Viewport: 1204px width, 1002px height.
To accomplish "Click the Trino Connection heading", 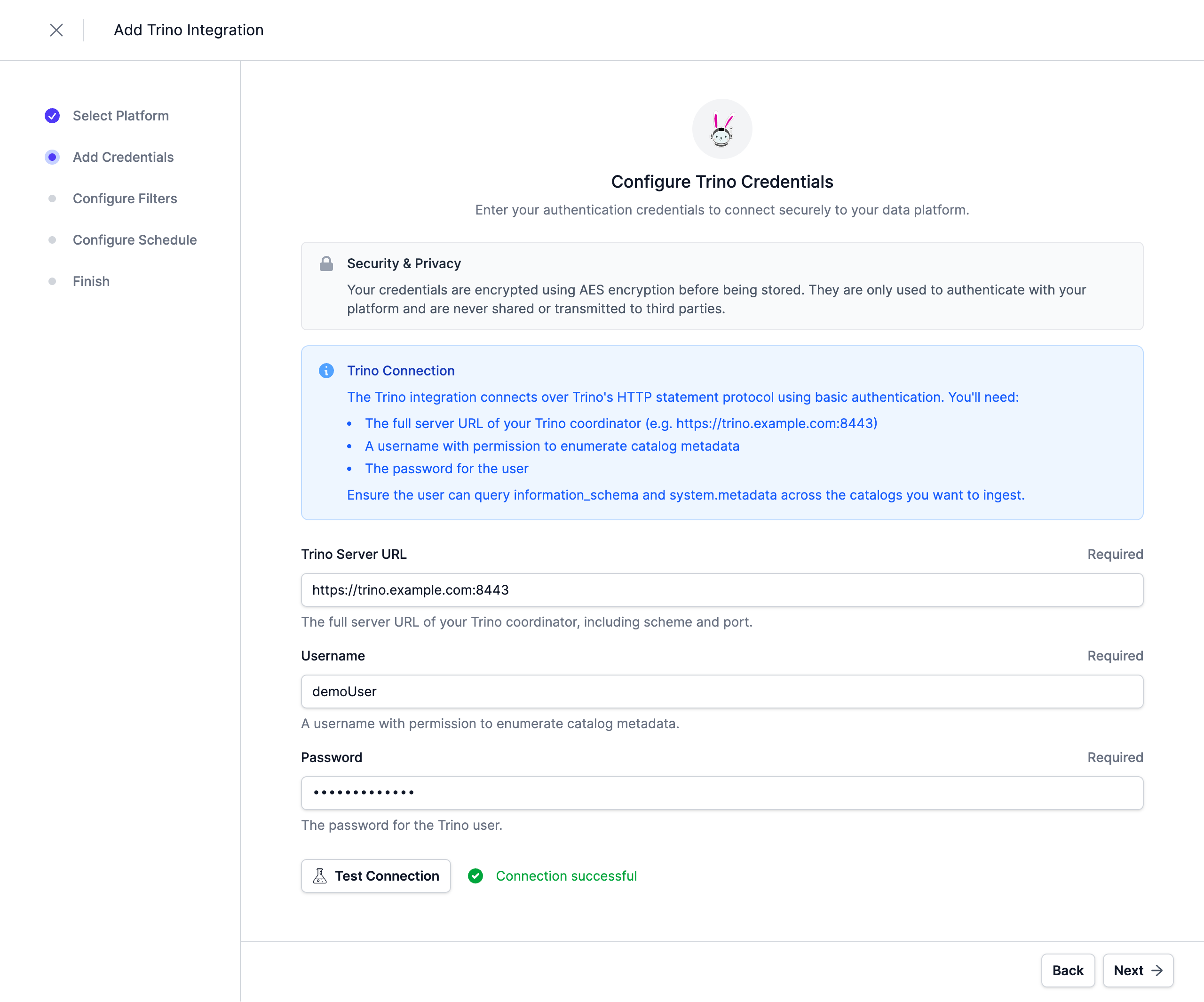I will [401, 371].
